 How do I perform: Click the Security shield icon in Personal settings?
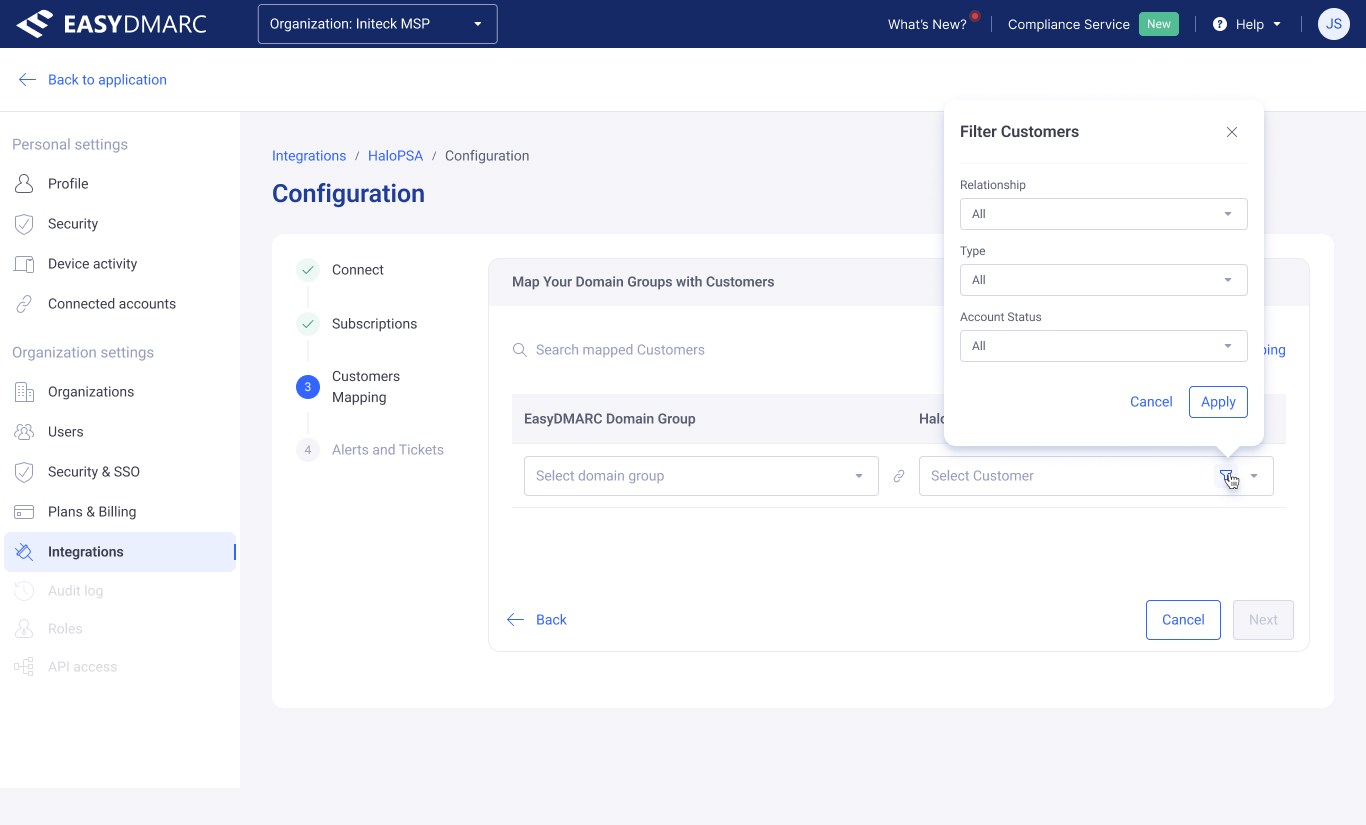point(24,224)
